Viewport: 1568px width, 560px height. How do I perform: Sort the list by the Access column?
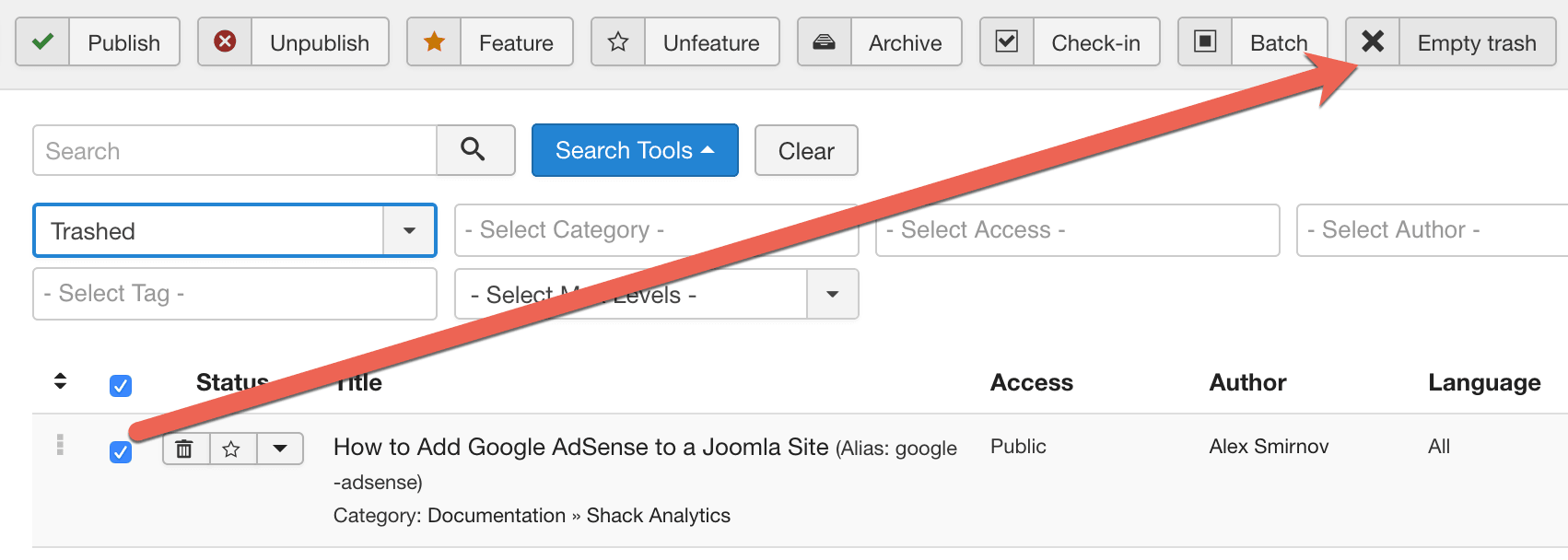pos(1031,382)
